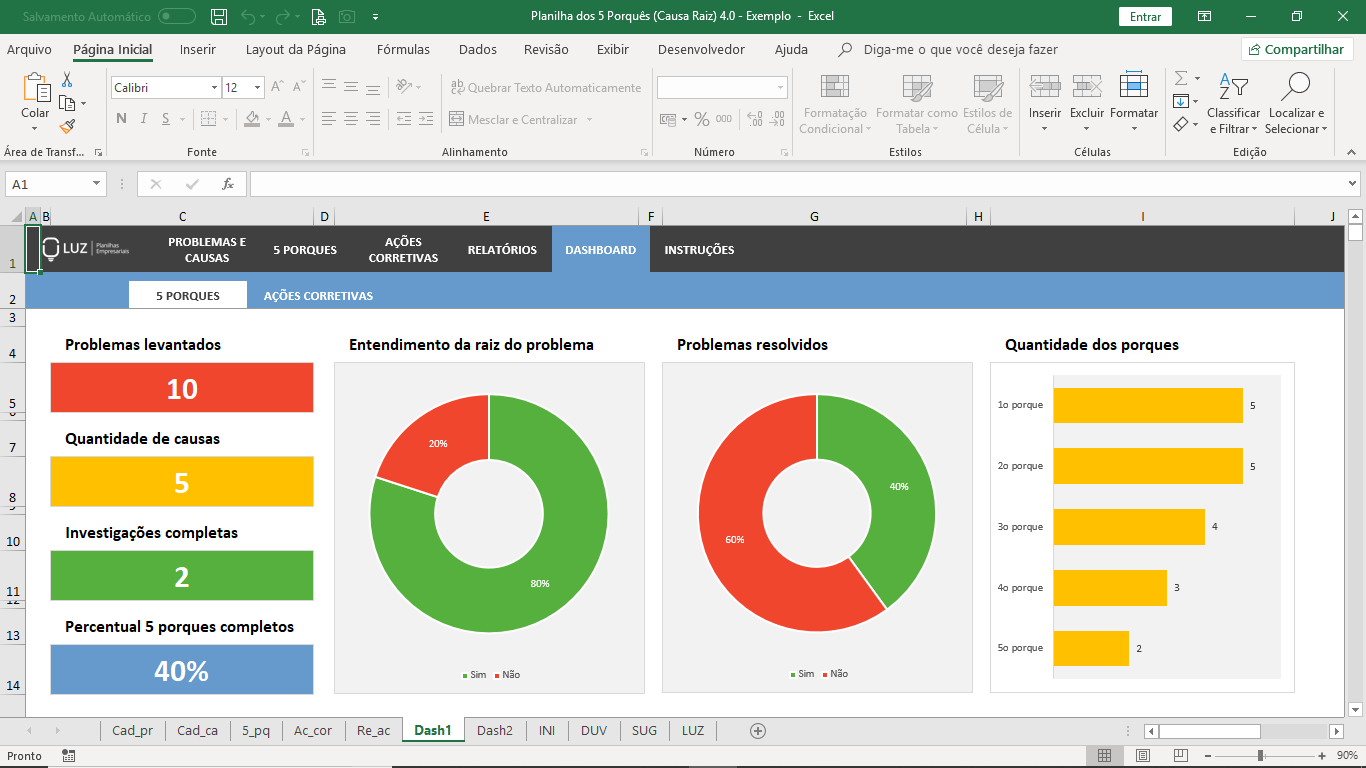Toggle Bold formatting N button

pos(121,119)
